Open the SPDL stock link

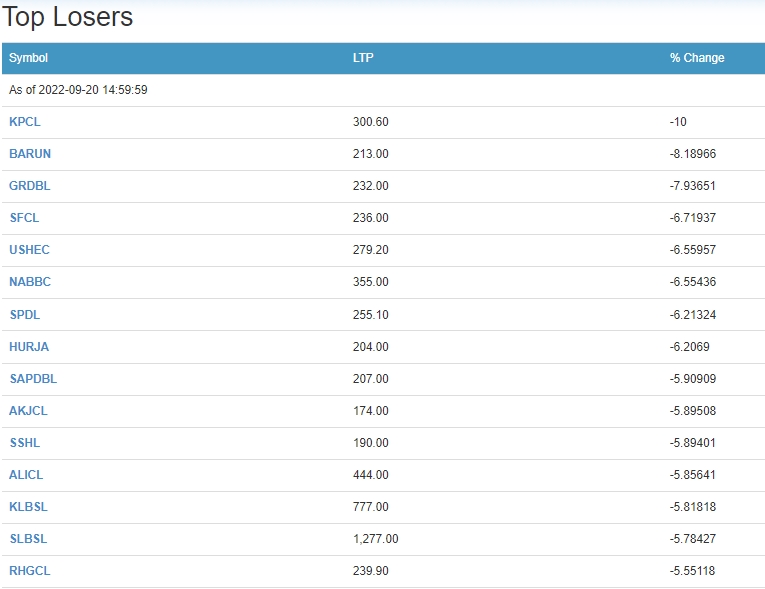pos(25,314)
